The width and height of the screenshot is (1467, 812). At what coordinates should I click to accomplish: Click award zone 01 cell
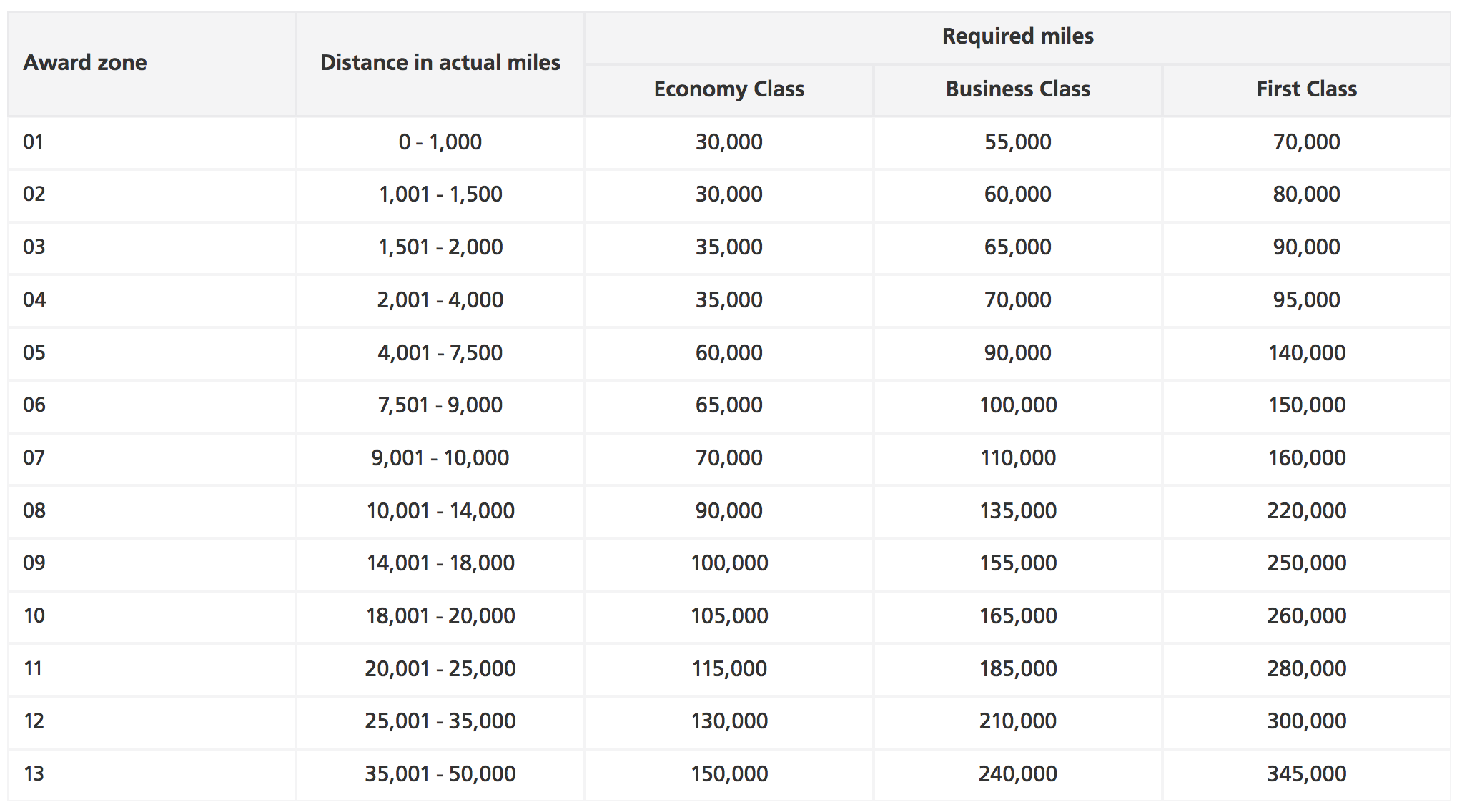34,142
